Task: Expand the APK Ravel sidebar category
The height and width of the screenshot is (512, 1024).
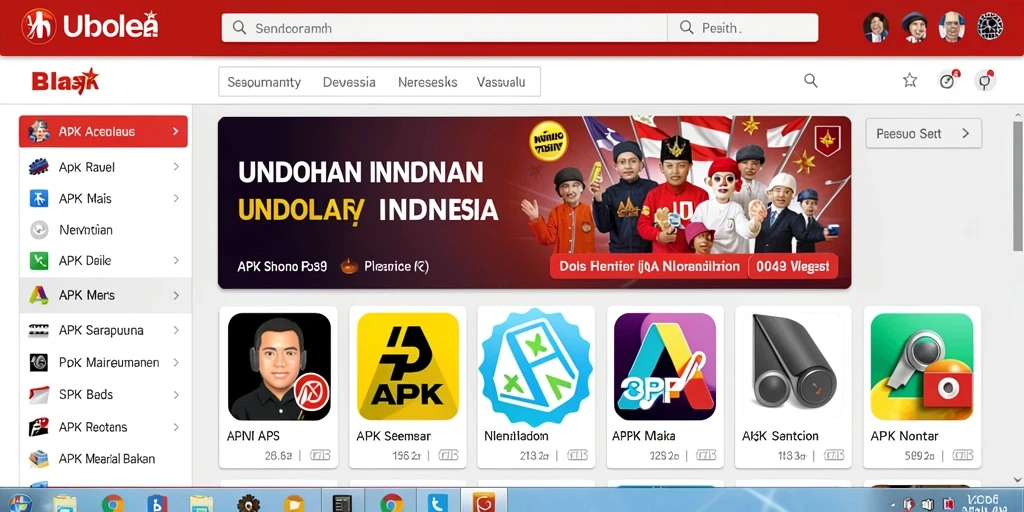Action: tap(103, 167)
